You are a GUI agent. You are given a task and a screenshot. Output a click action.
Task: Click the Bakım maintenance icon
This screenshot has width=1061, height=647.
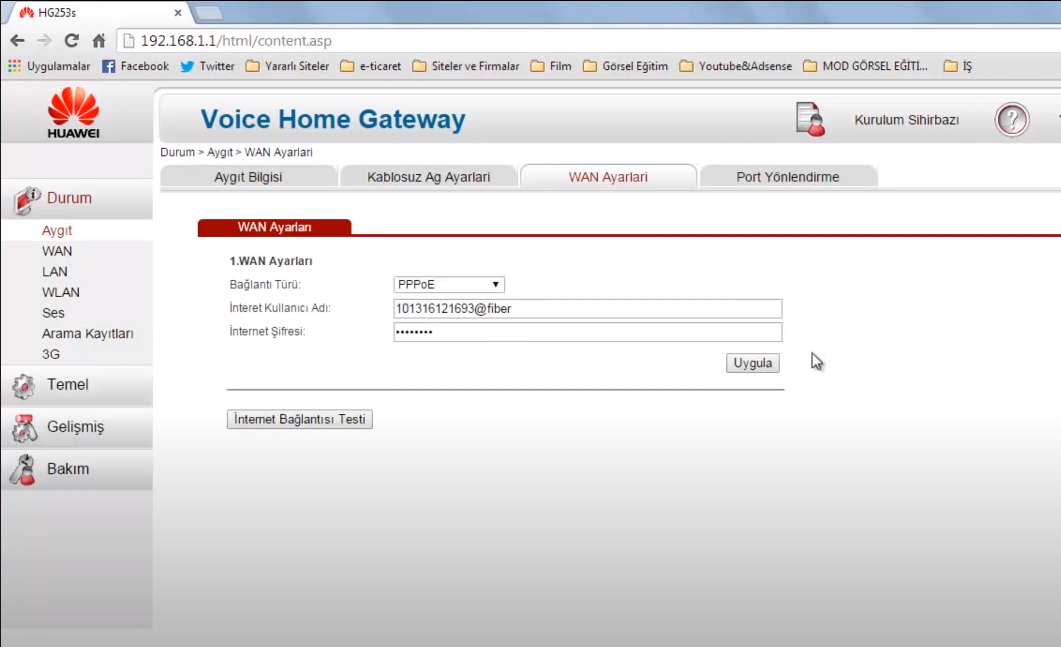[24, 470]
